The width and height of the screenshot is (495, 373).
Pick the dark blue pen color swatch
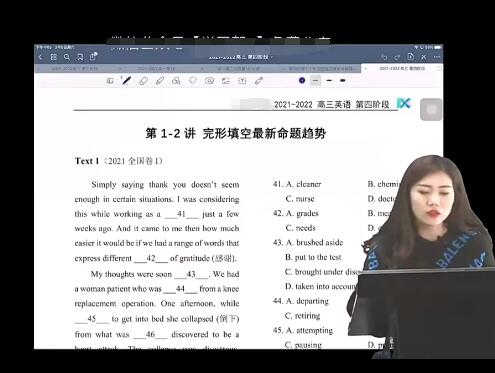pos(302,80)
